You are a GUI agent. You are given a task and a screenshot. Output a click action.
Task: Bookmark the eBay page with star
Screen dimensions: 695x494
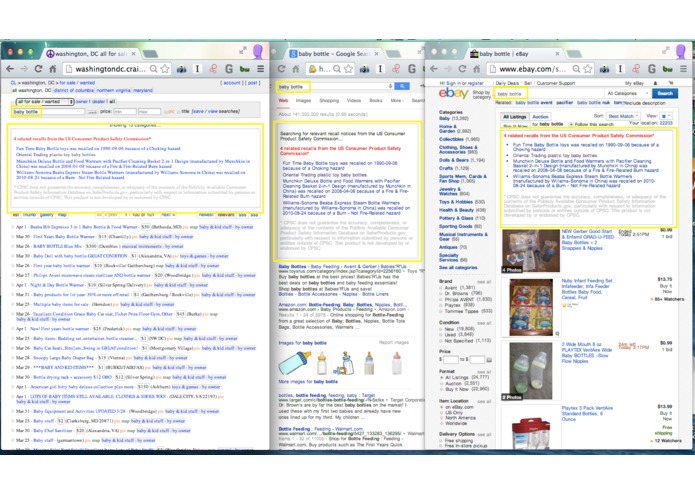coord(588,69)
